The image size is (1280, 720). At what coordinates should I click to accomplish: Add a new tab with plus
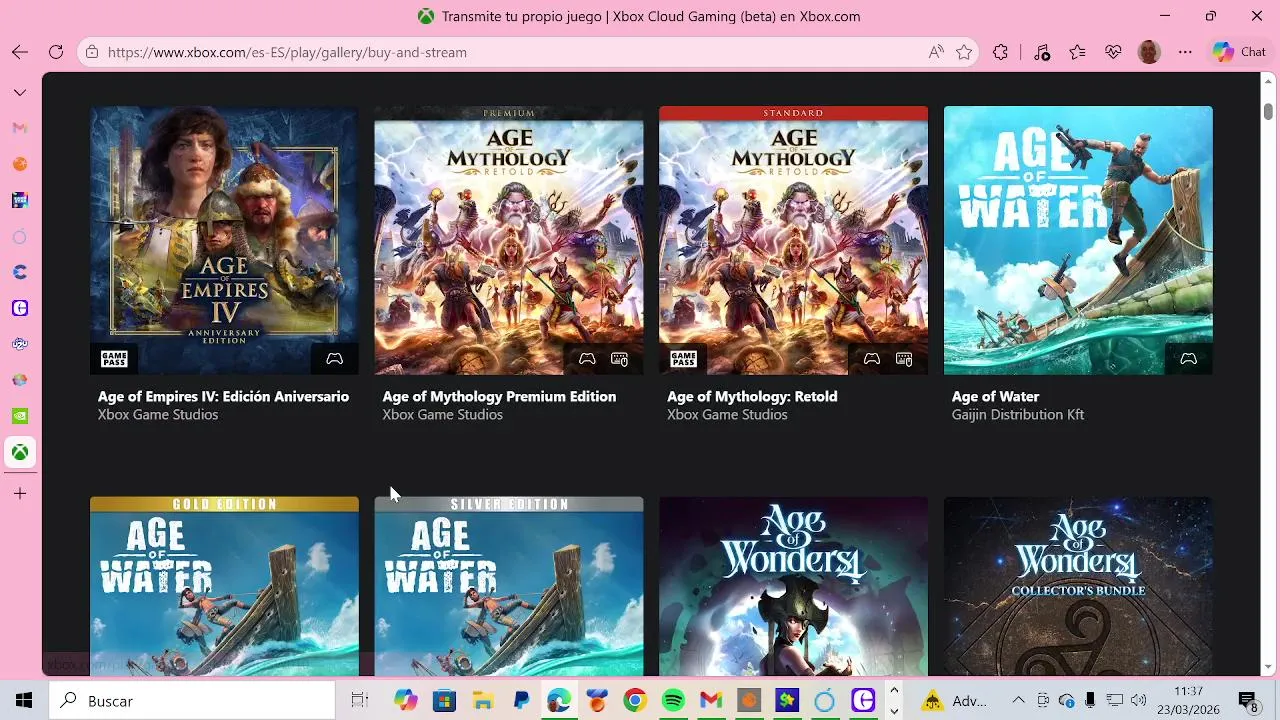pyautogui.click(x=20, y=493)
